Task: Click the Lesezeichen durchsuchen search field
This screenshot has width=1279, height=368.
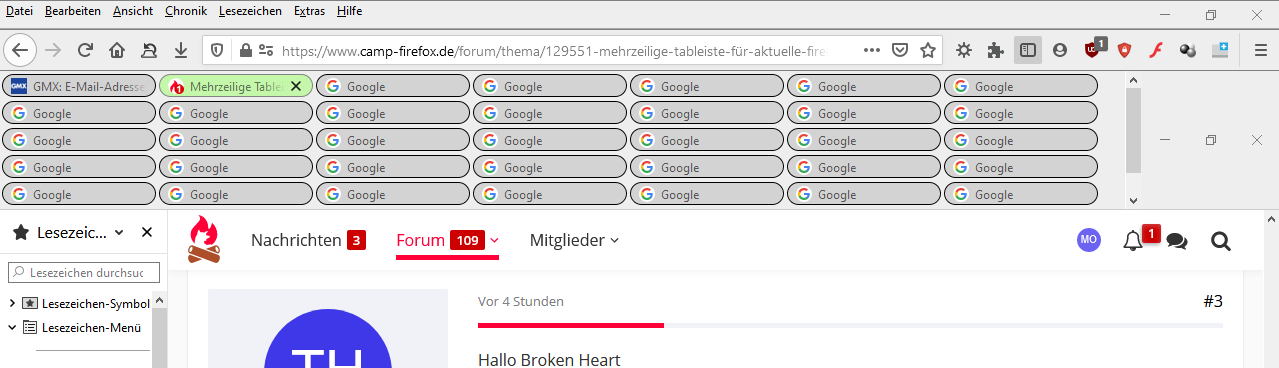Action: (x=77, y=272)
